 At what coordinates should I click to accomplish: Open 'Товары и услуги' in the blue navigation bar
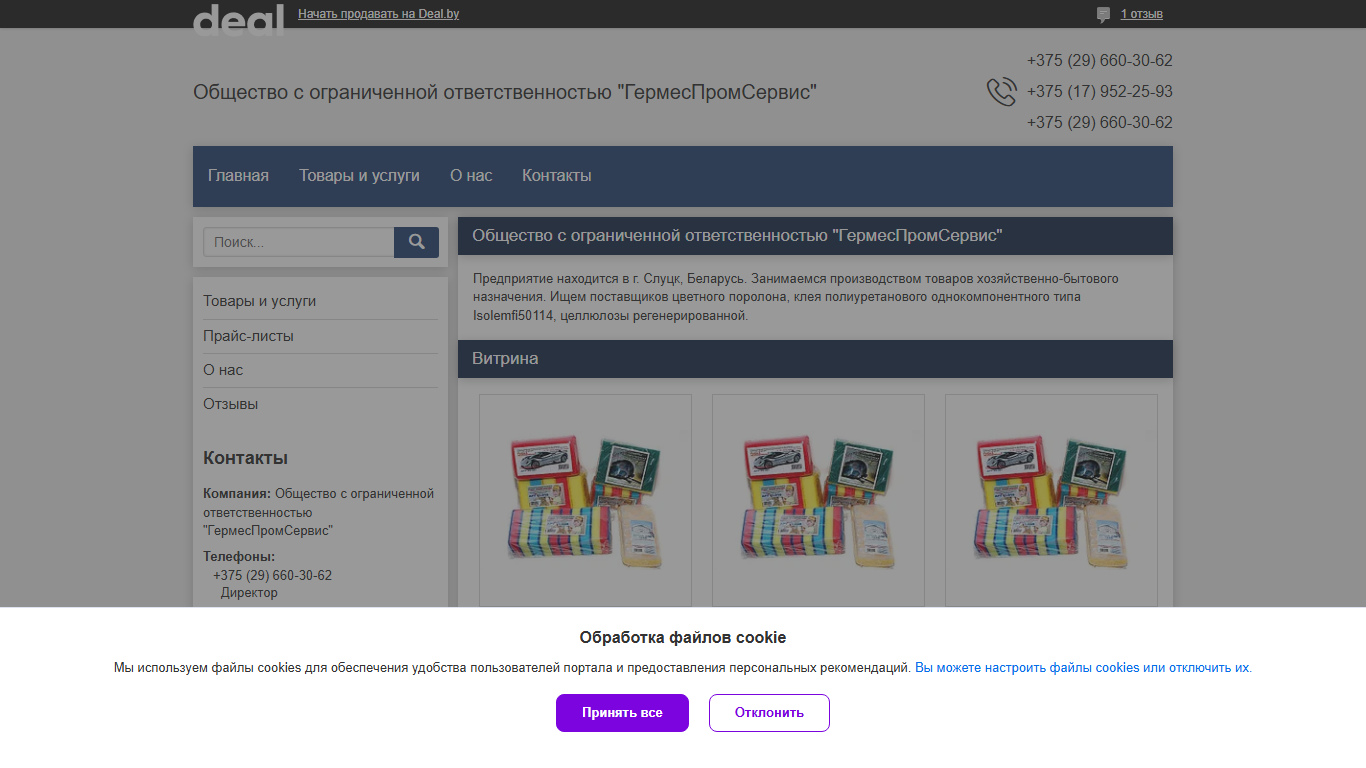click(359, 176)
